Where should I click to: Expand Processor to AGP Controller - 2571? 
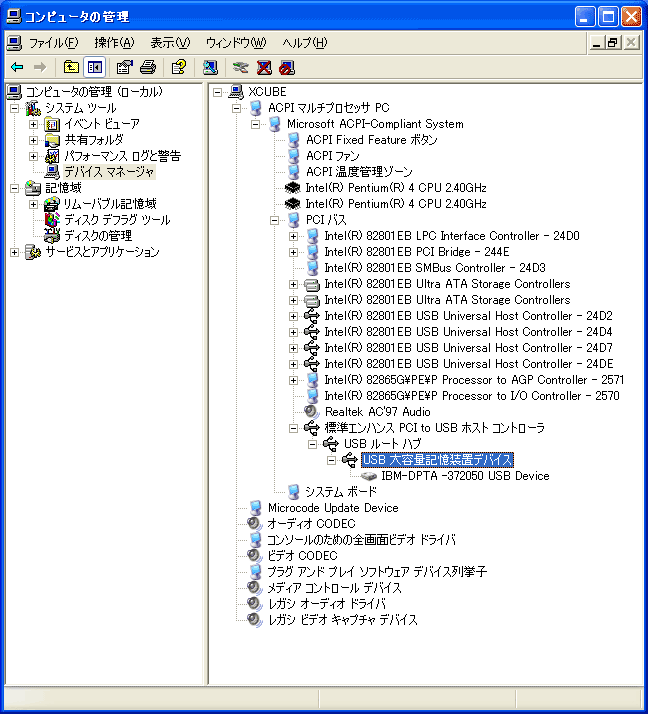(293, 380)
